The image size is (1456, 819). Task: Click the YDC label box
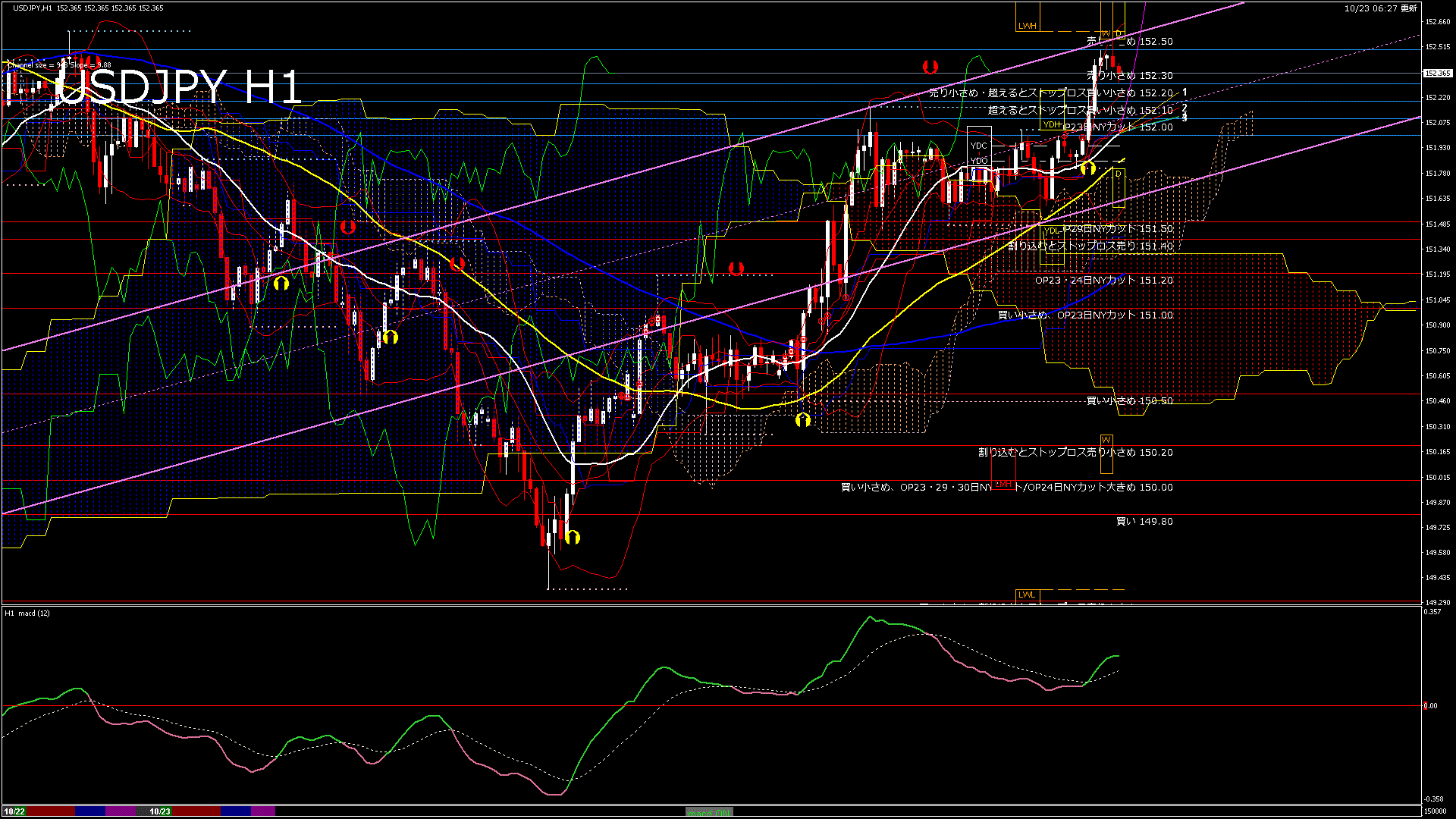[x=979, y=146]
